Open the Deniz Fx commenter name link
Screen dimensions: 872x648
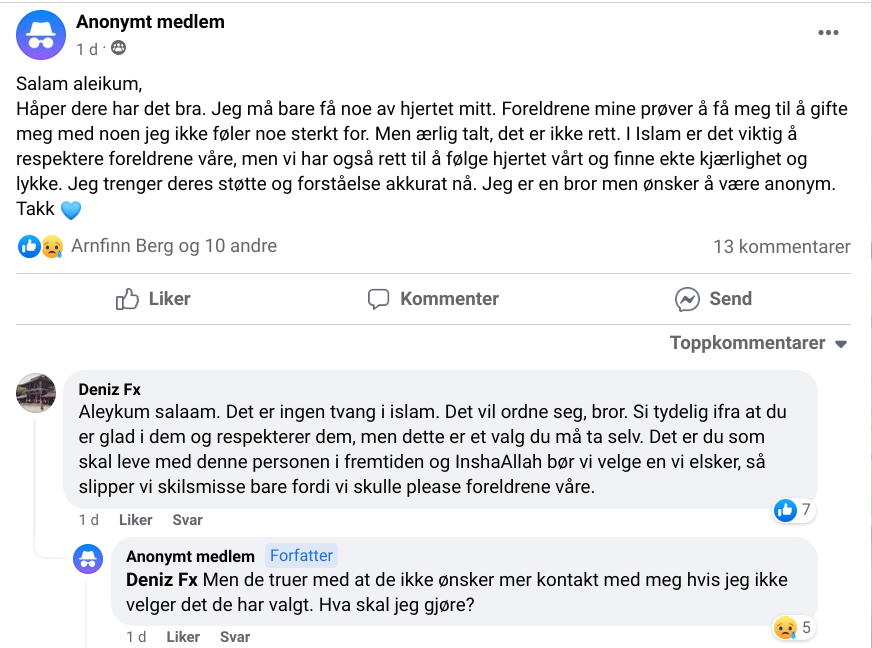110,390
